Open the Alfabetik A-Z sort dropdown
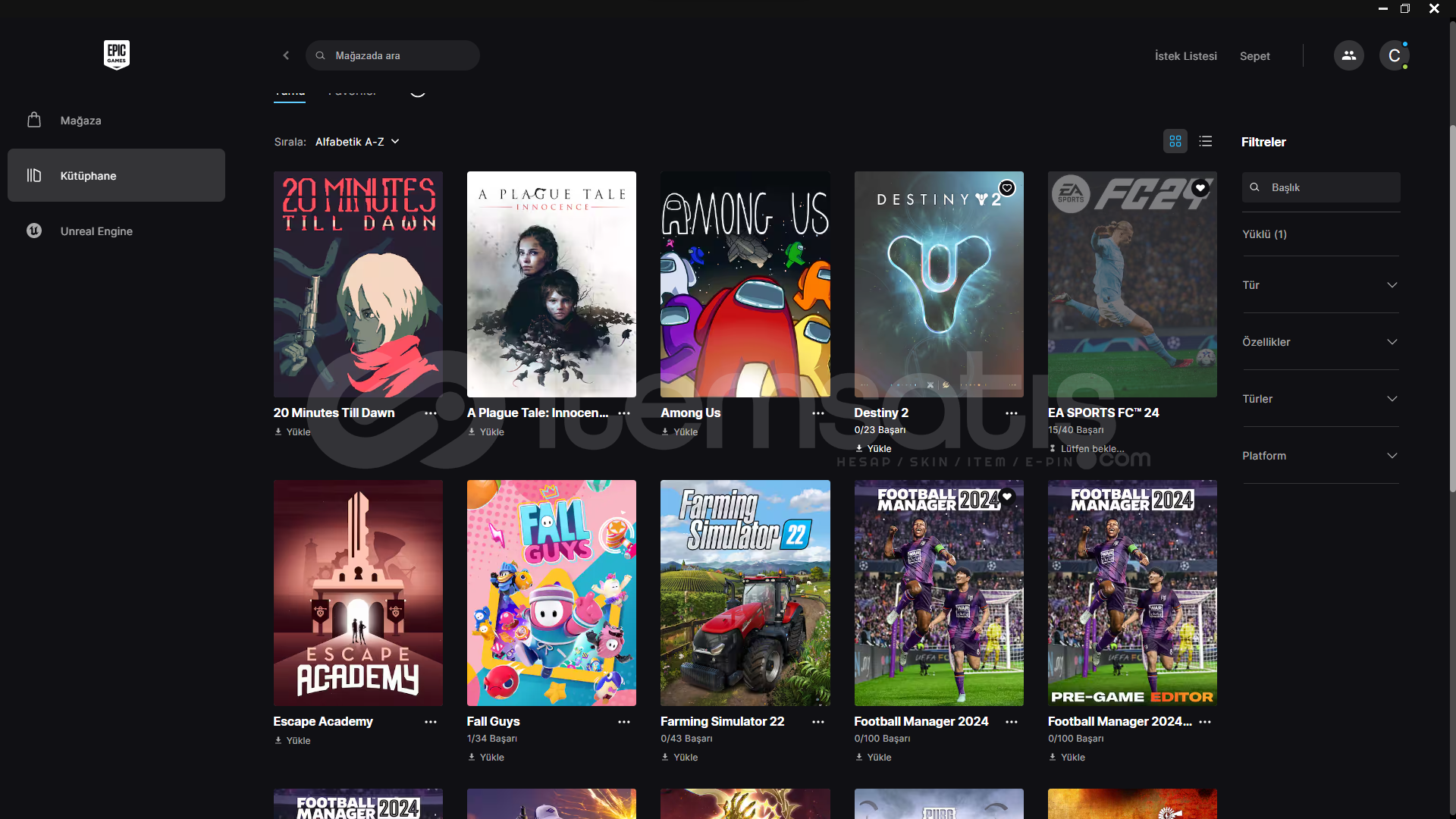The image size is (1456, 819). (357, 142)
